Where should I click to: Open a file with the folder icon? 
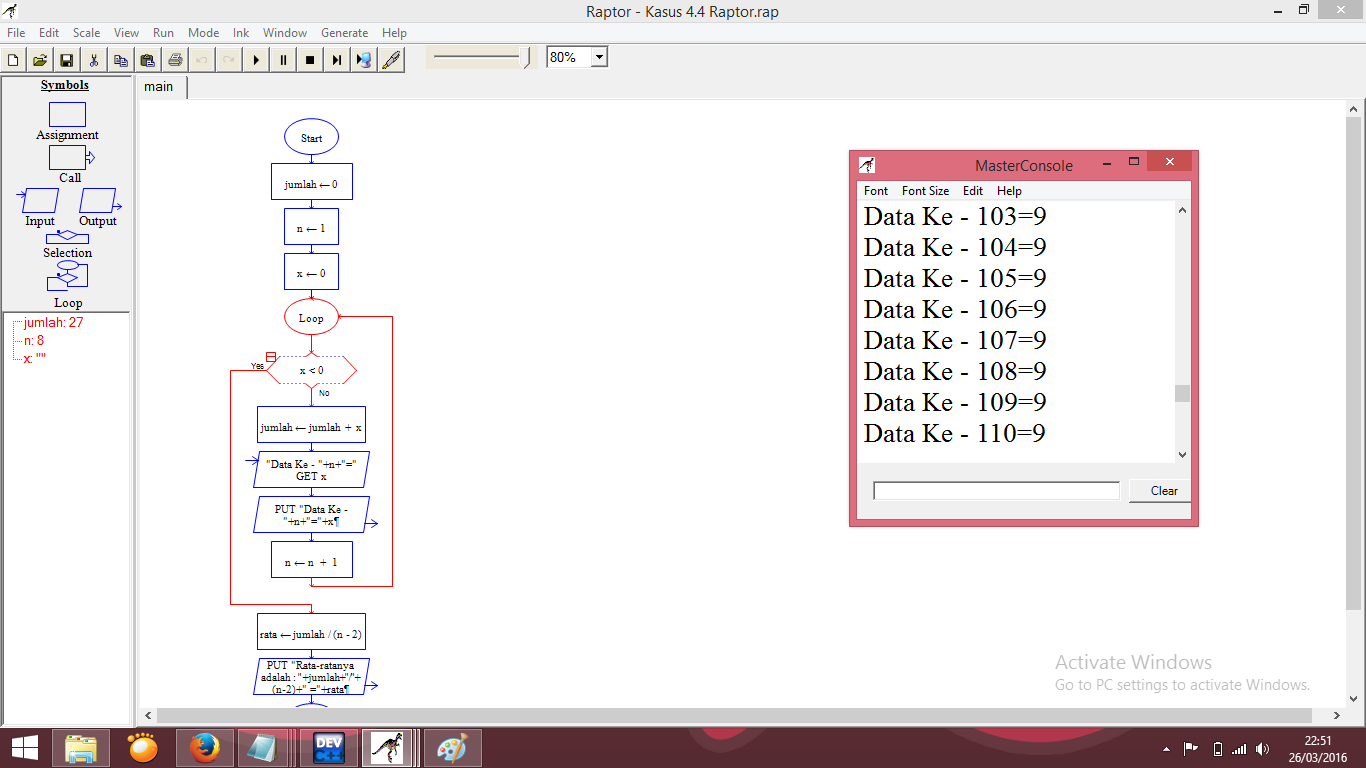pos(40,60)
